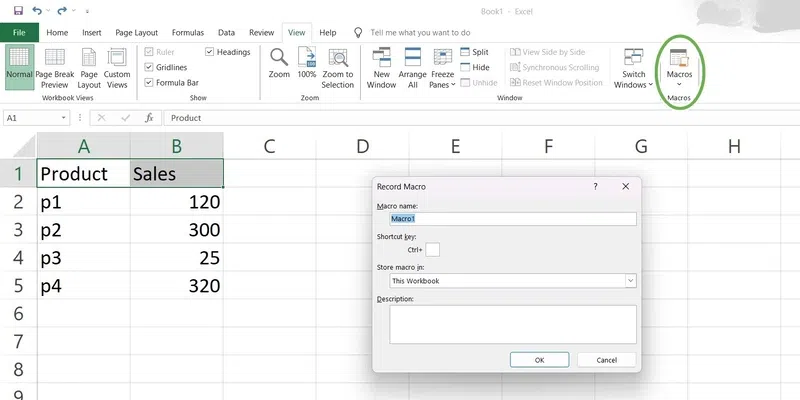Screen dimensions: 800x400
Task: Click the Macro name input field
Action: 512,219
